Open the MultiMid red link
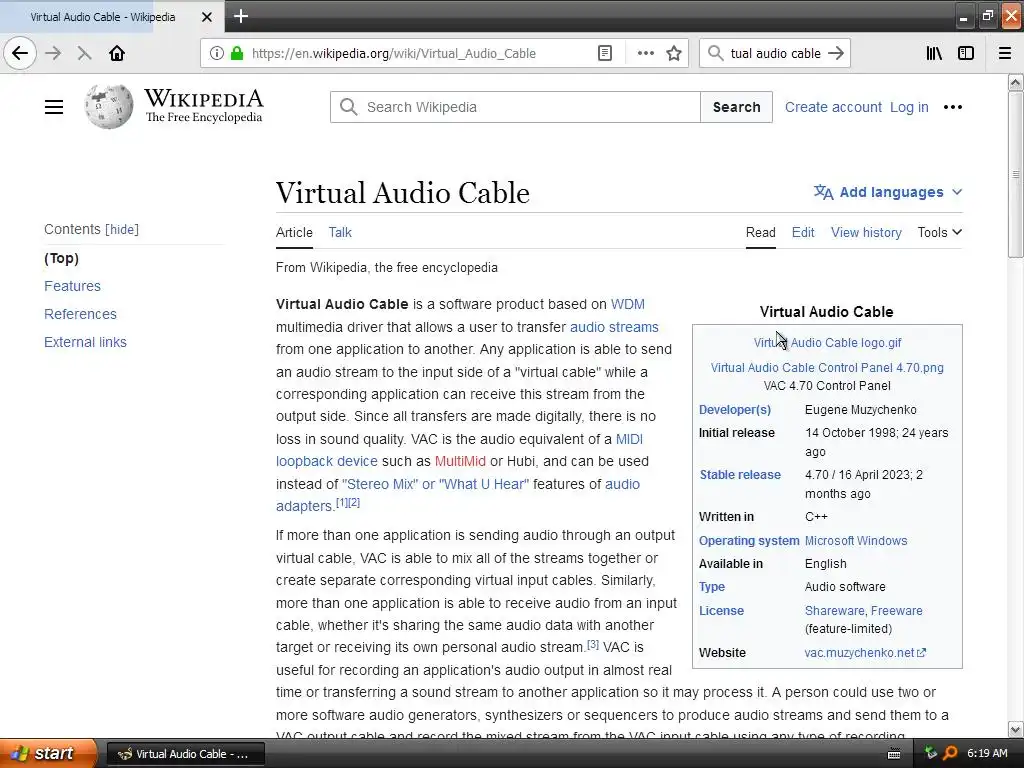This screenshot has height=768, width=1024. (x=460, y=461)
